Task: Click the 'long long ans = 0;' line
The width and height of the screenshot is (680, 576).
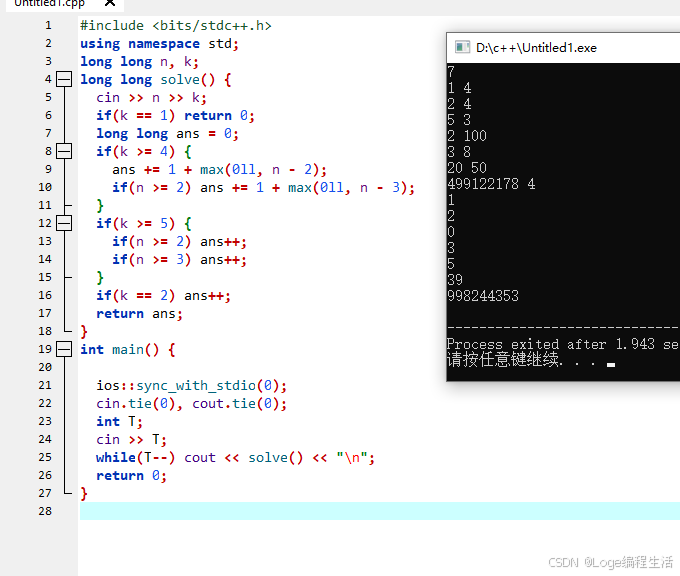Action: coord(167,134)
